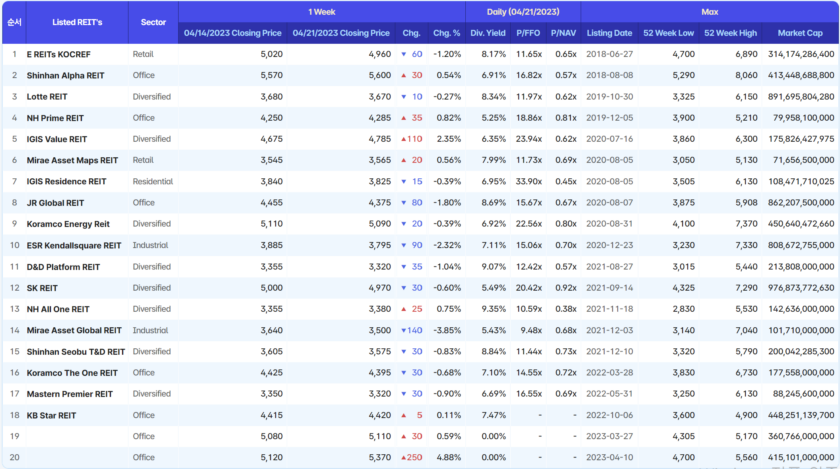Select NH Prime REIT name
This screenshot has width=840, height=469.
(x=55, y=118)
